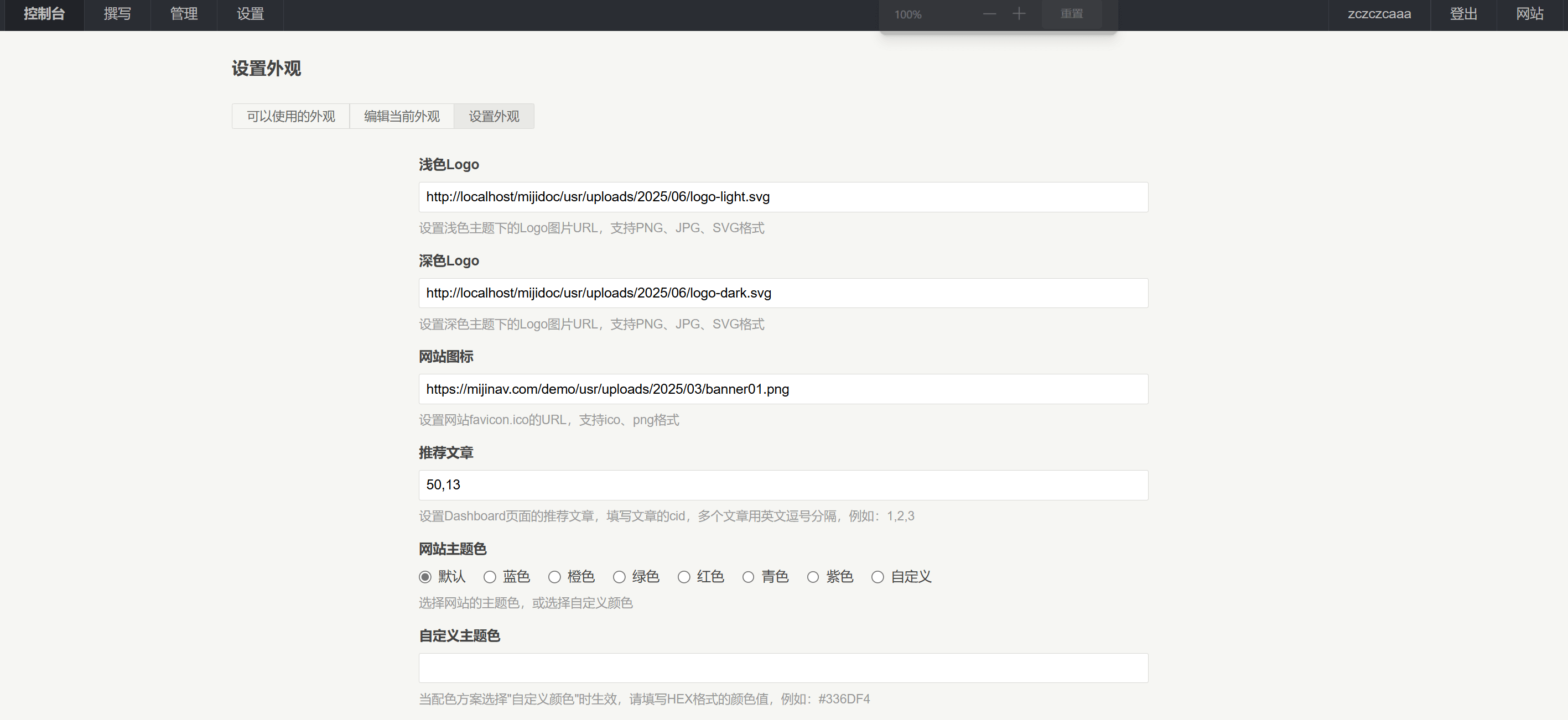1568x720 pixels.
Task: Click the 推荐文章 input containing 50,13
Action: coord(783,485)
